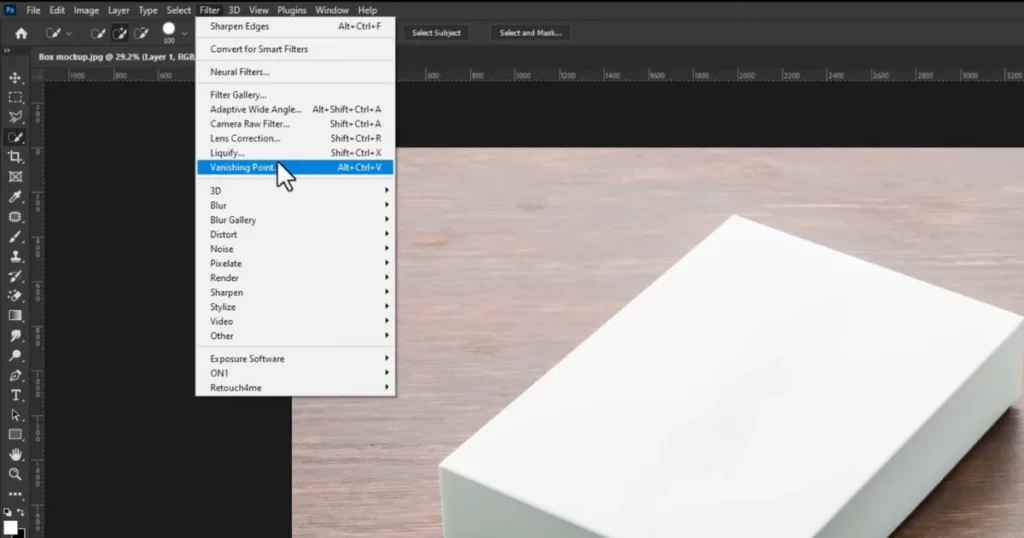Expand the Retouch4me plugin submenu
Viewport: 1024px width, 538px height.
point(295,388)
